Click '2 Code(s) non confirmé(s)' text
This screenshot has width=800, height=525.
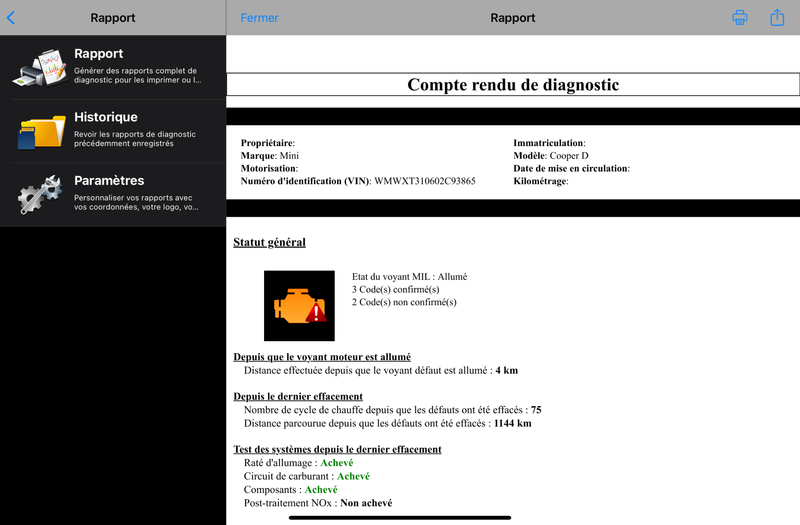[x=404, y=302]
